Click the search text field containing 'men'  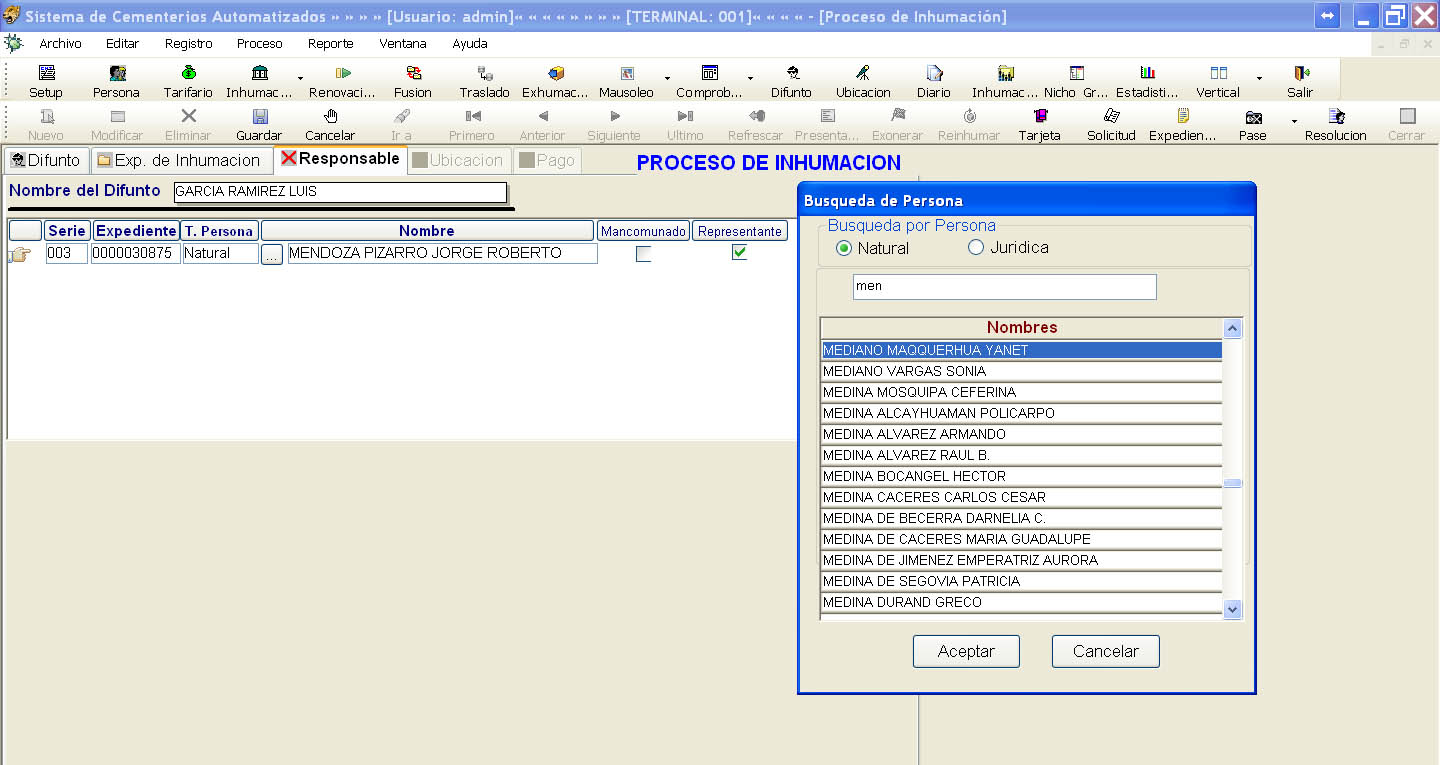(x=1004, y=287)
